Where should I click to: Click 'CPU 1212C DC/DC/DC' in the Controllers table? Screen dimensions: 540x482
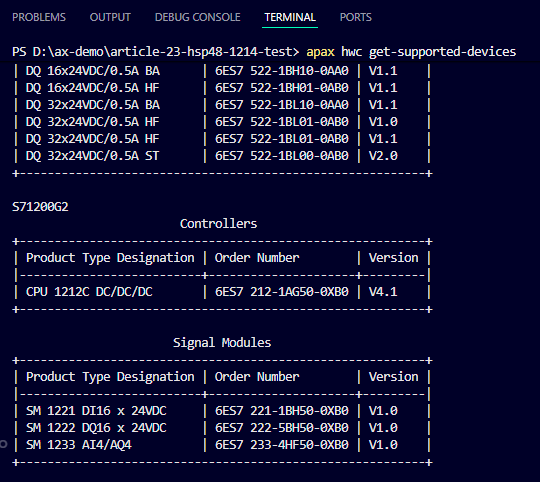[x=89, y=292]
